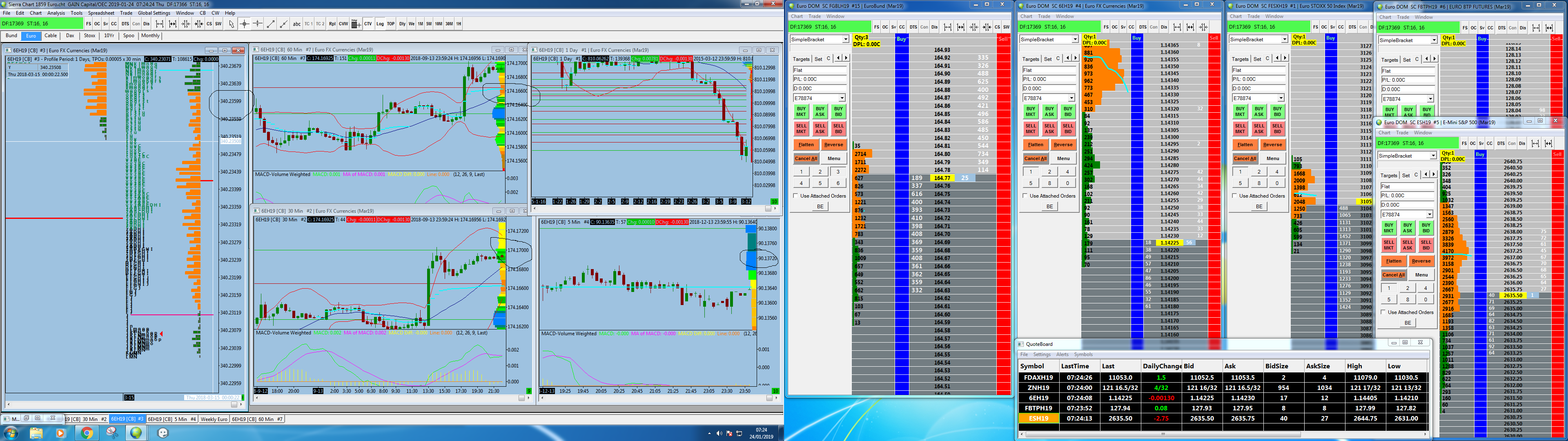Enable Use Attached Orders in EuroBund DOM

tap(796, 196)
